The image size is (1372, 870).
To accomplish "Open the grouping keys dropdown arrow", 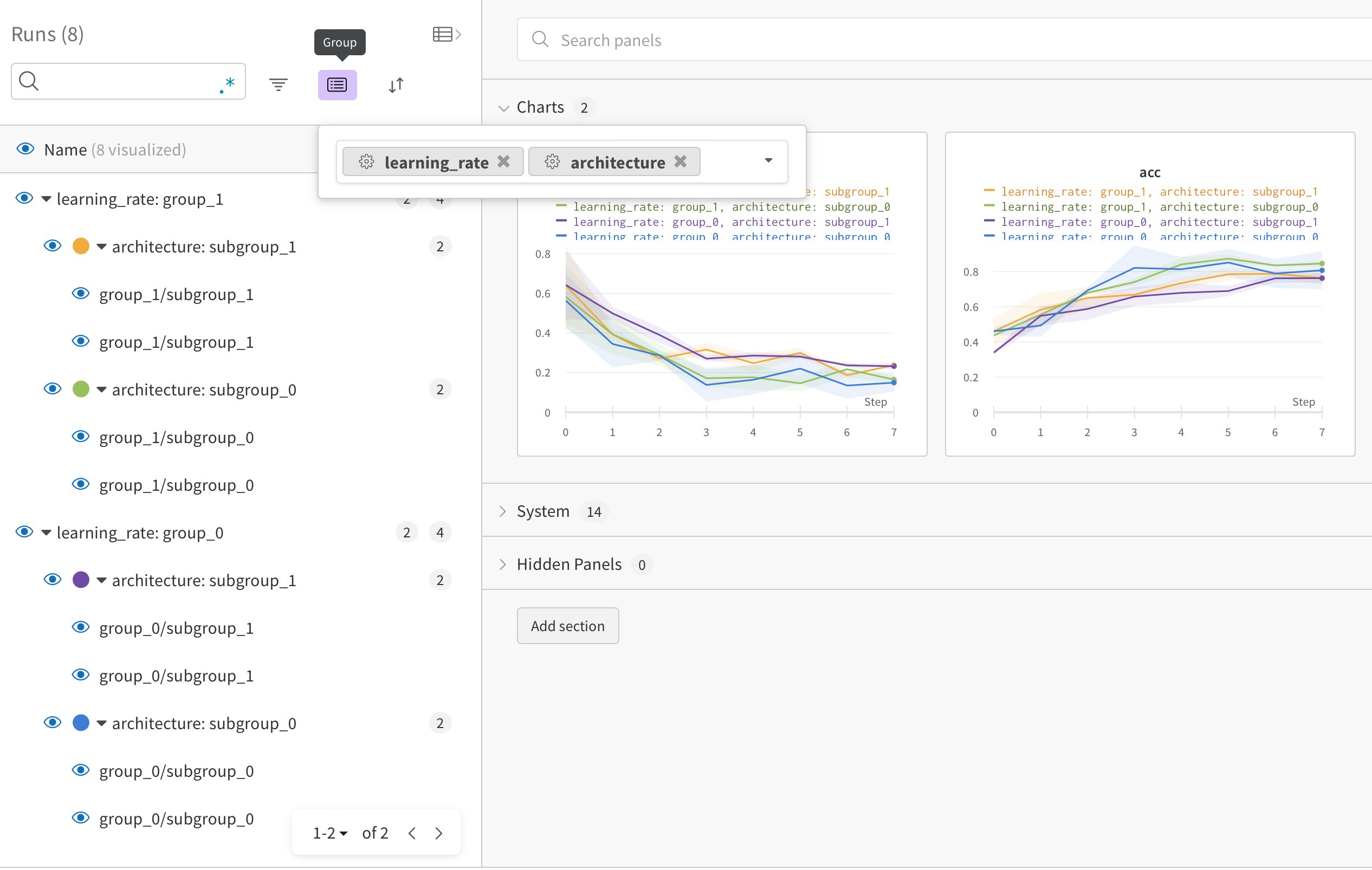I will click(x=768, y=161).
